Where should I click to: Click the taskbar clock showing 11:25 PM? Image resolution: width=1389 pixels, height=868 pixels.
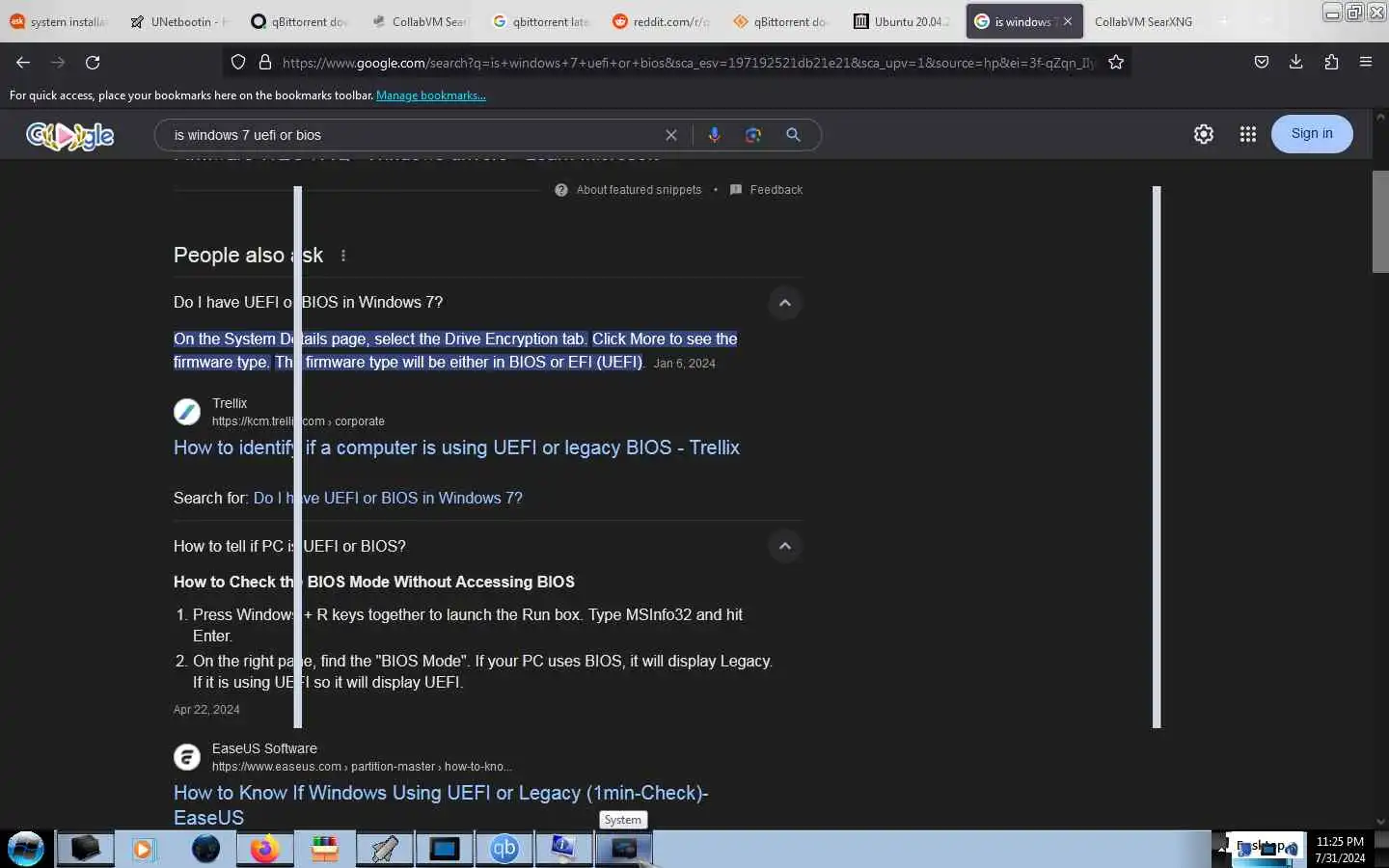(x=1340, y=850)
